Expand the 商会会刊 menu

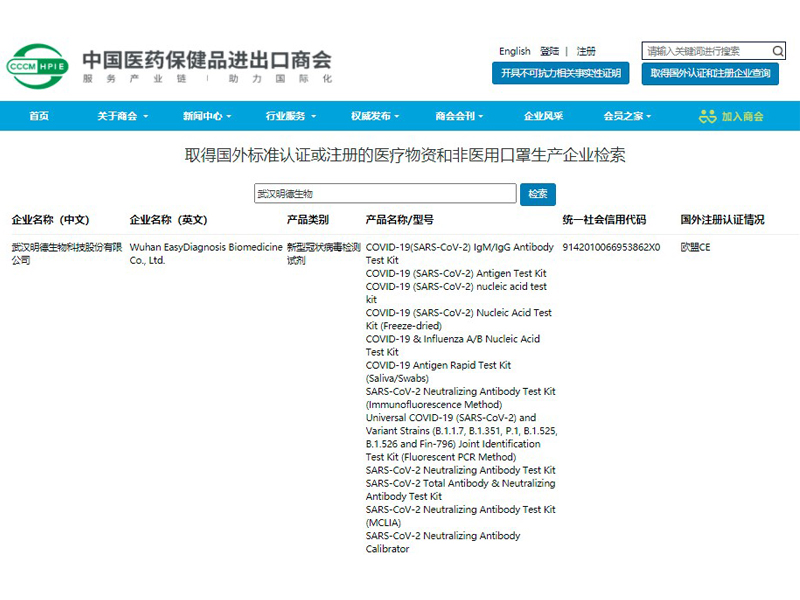tap(459, 116)
